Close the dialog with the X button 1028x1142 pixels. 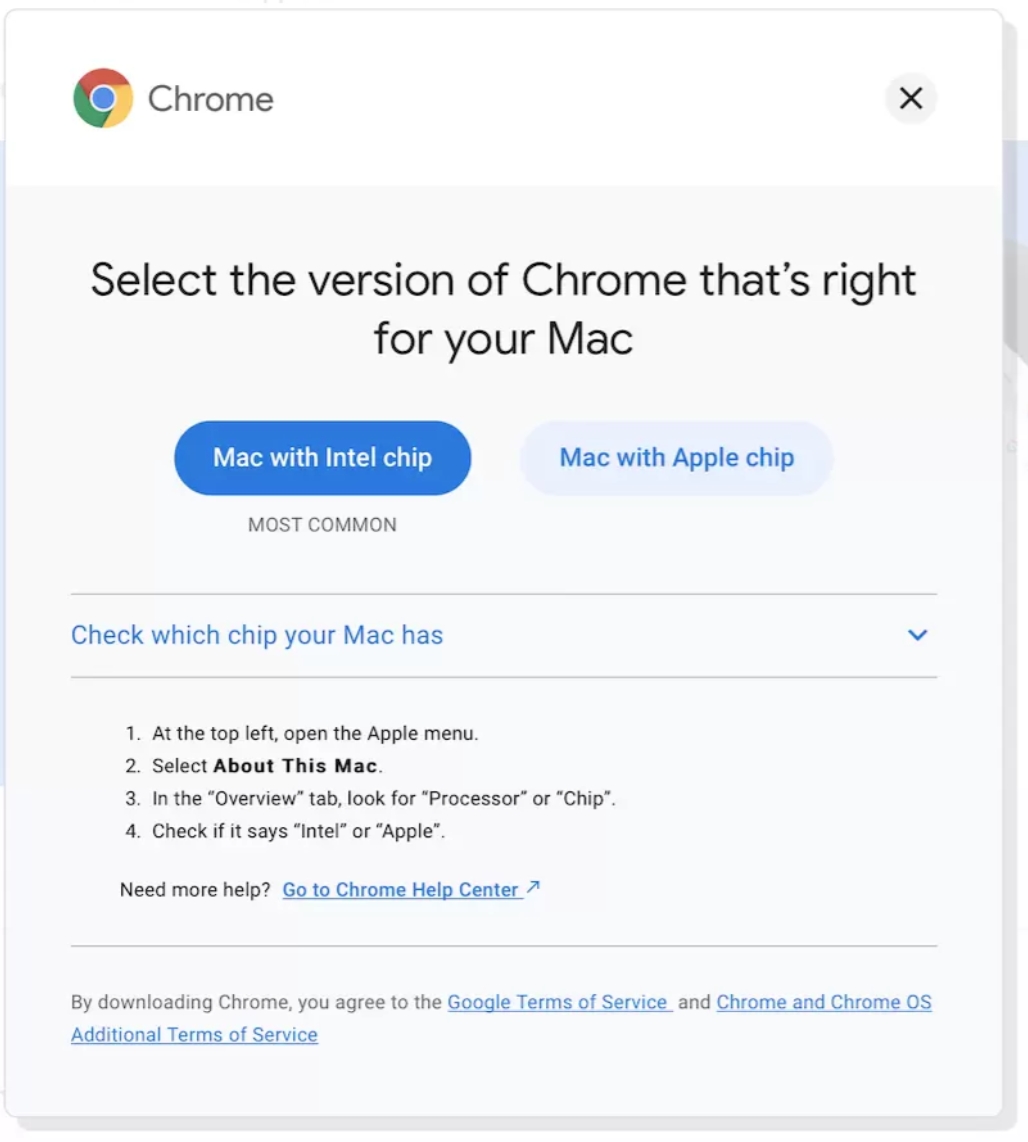click(910, 98)
